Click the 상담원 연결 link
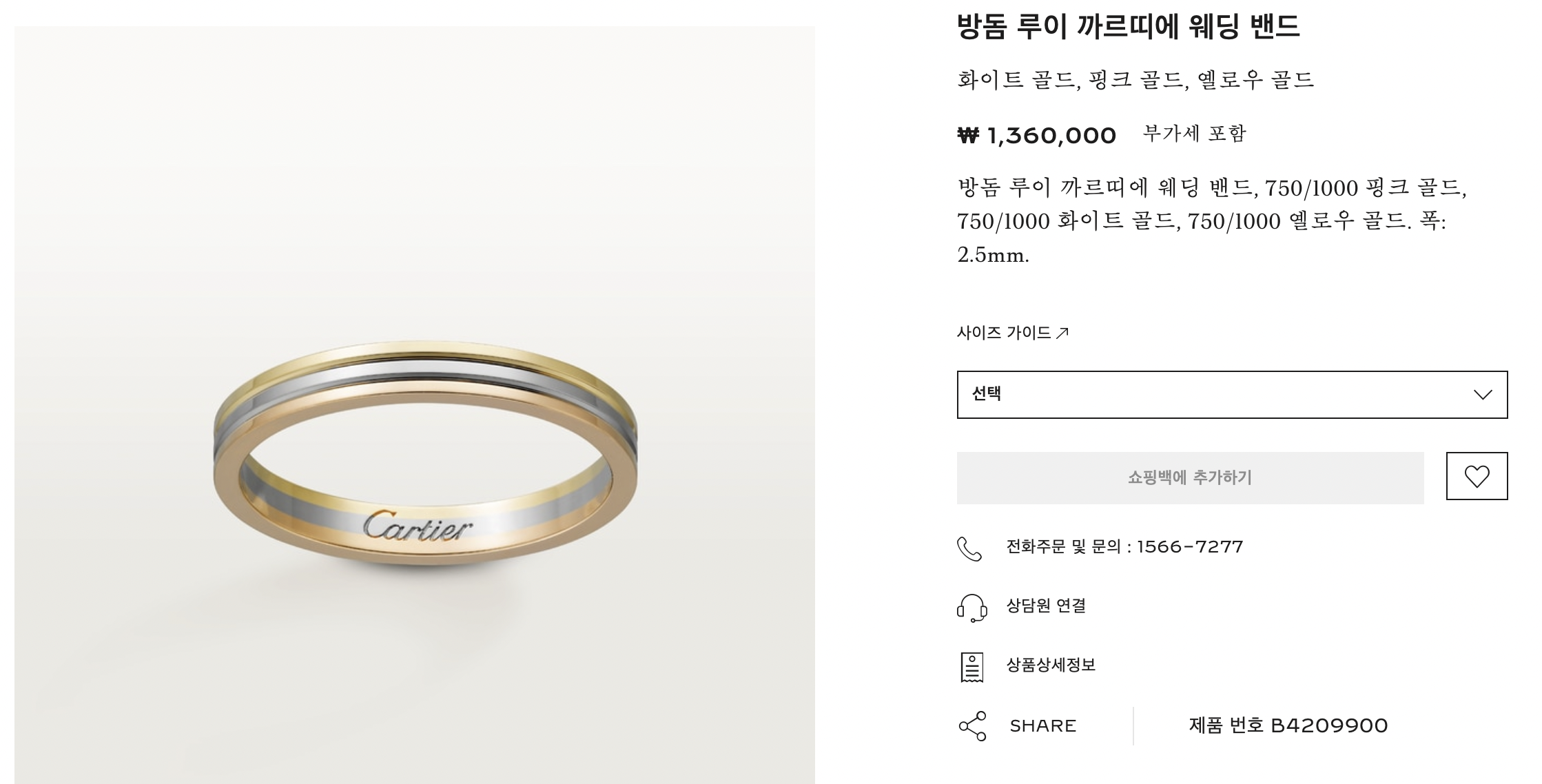The width and height of the screenshot is (1542, 784). click(x=1046, y=606)
